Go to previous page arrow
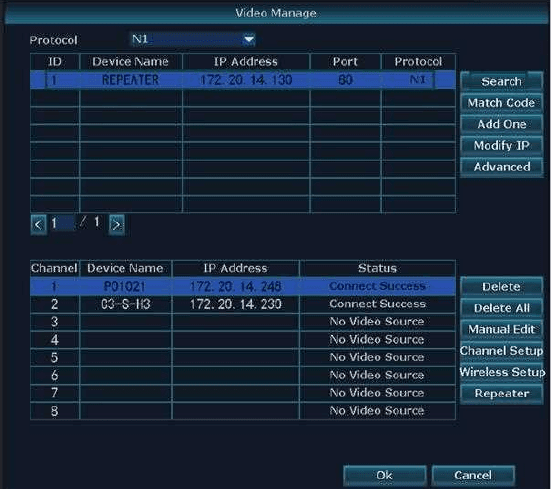Screen dimensions: 551x489 pyautogui.click(x=38, y=224)
